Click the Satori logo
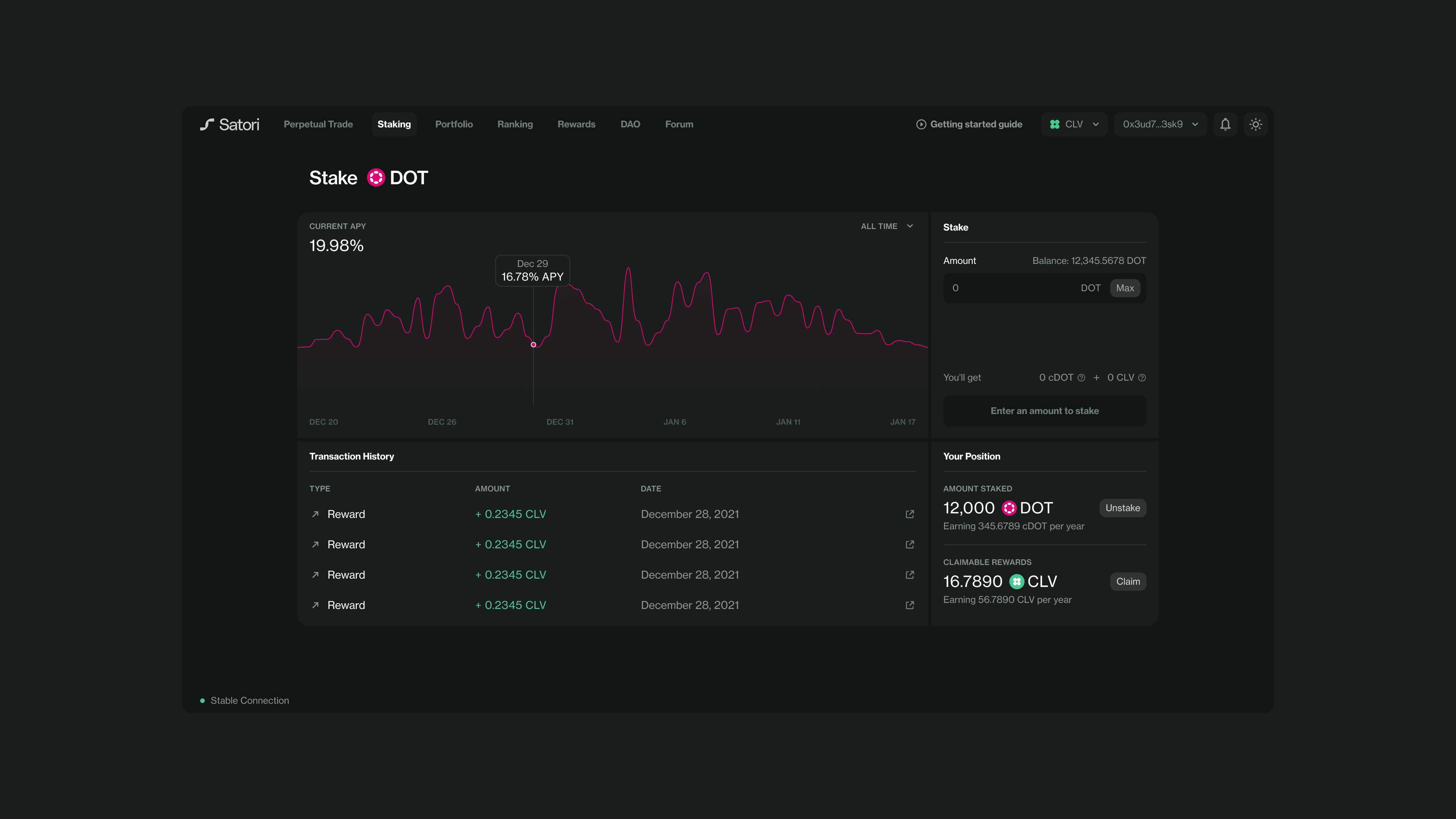 (229, 124)
